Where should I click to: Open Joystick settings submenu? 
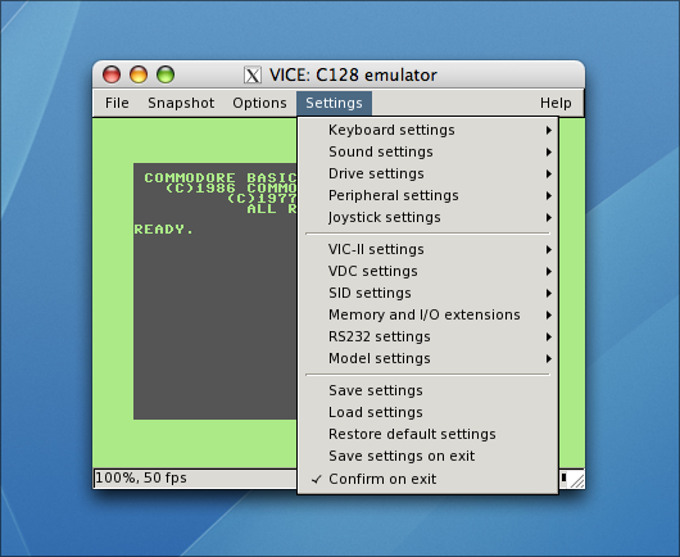click(428, 217)
